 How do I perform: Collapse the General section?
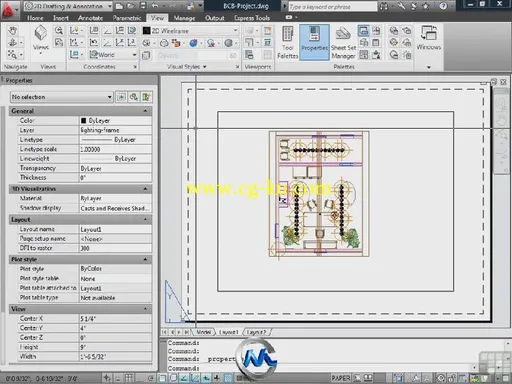click(145, 111)
